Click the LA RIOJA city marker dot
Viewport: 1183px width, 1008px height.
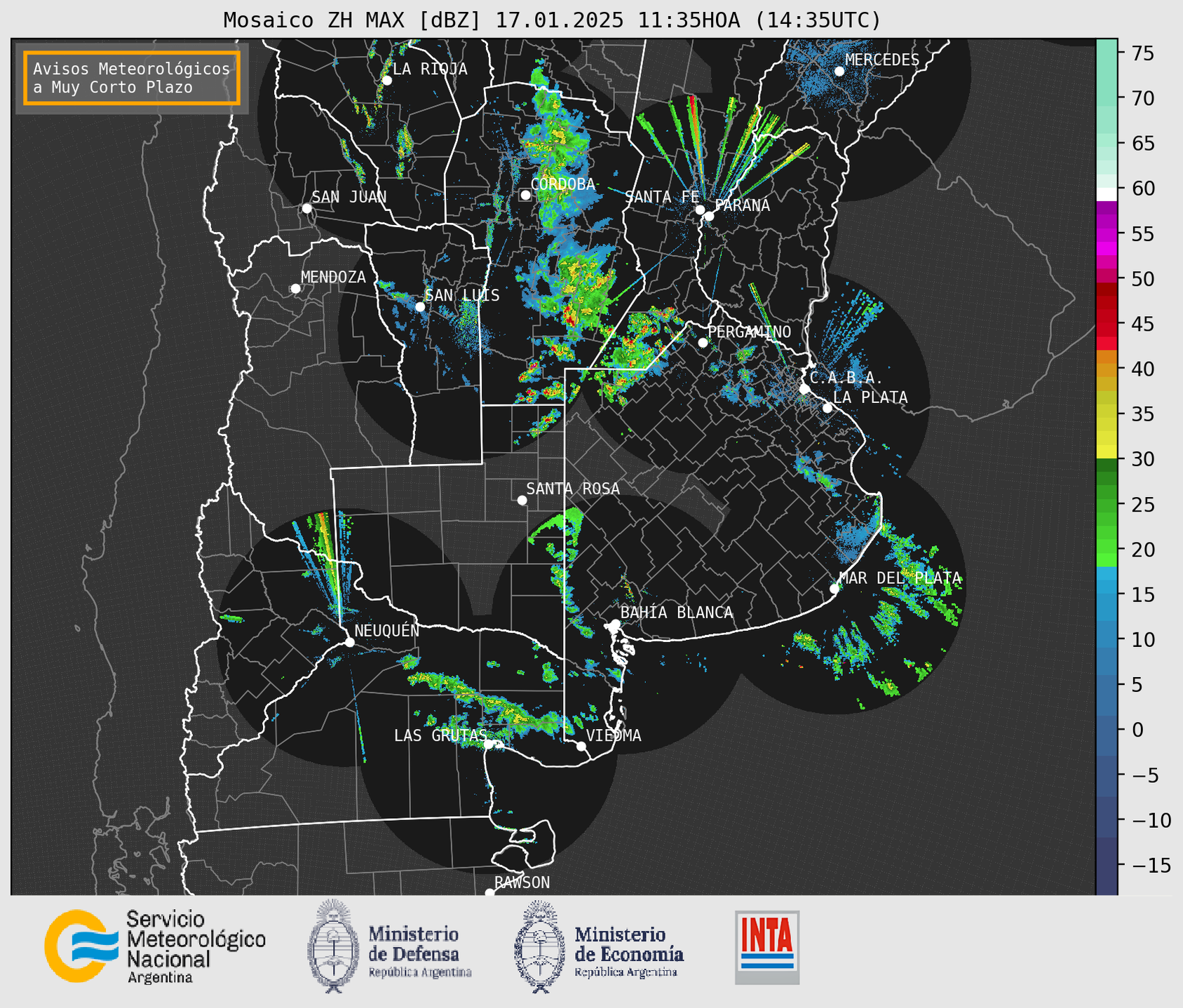click(x=387, y=81)
